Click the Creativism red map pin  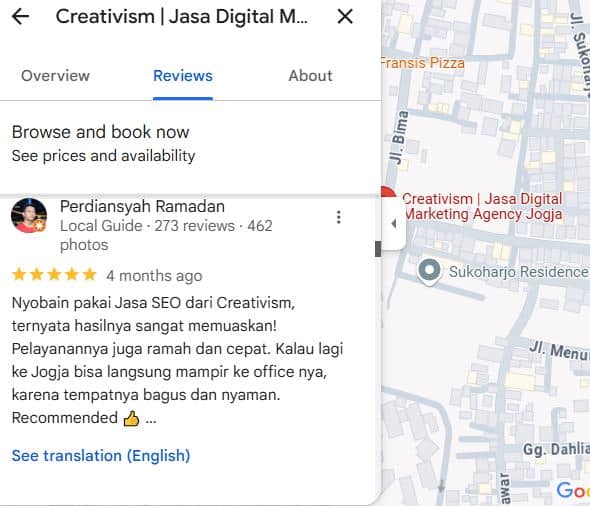(388, 192)
